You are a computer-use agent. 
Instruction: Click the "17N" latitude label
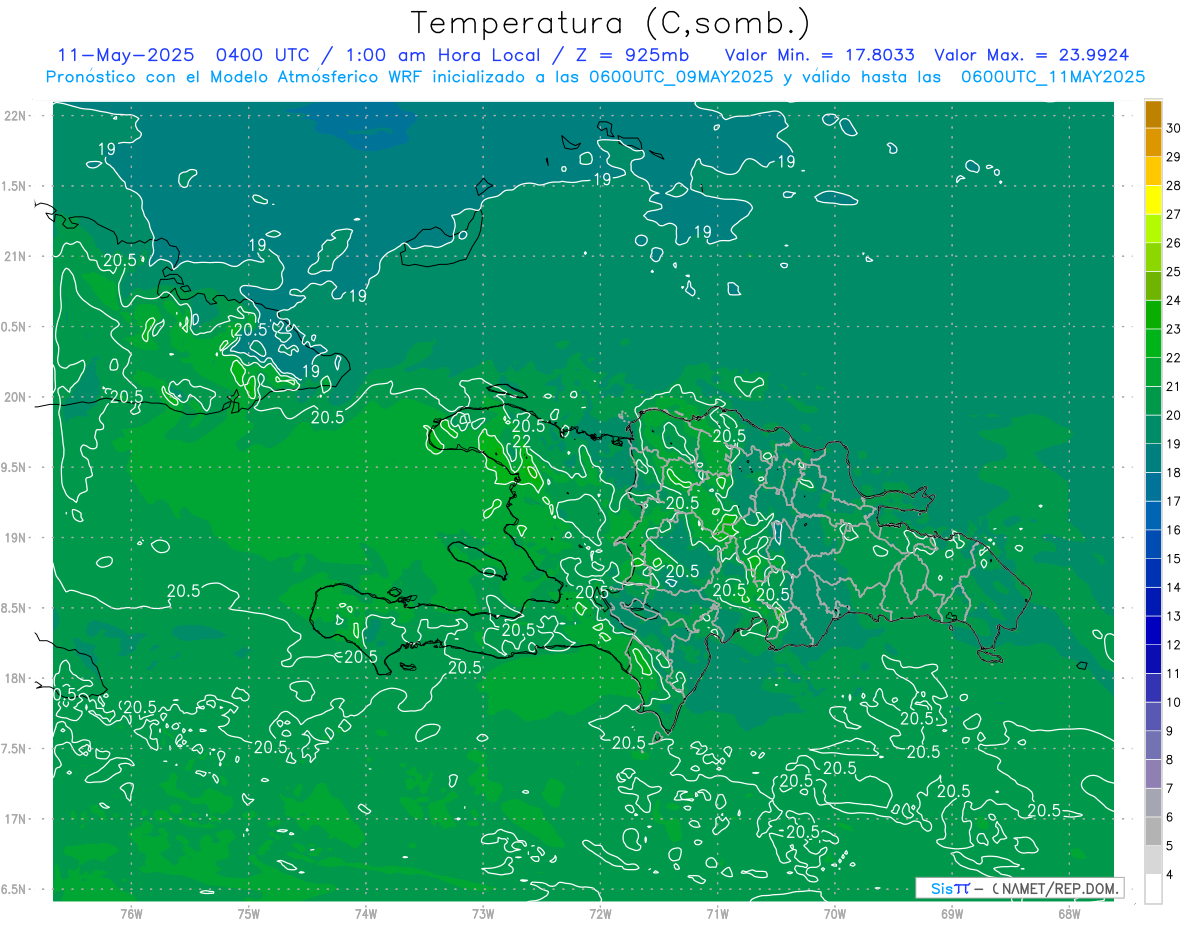(x=15, y=819)
